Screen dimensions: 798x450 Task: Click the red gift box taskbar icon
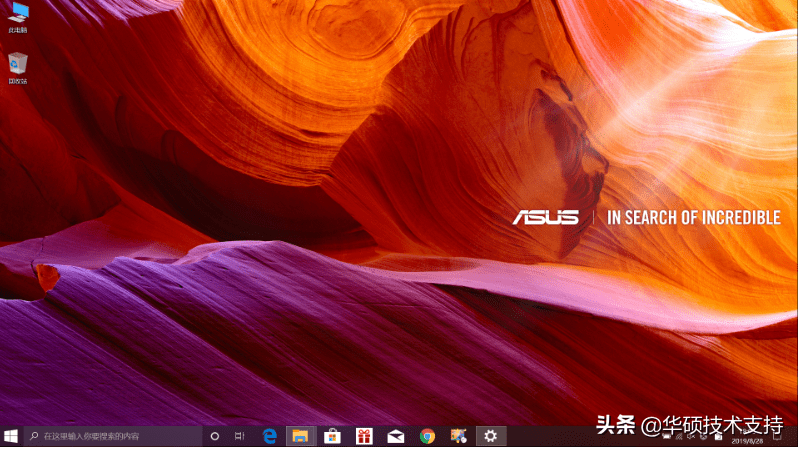click(x=364, y=436)
